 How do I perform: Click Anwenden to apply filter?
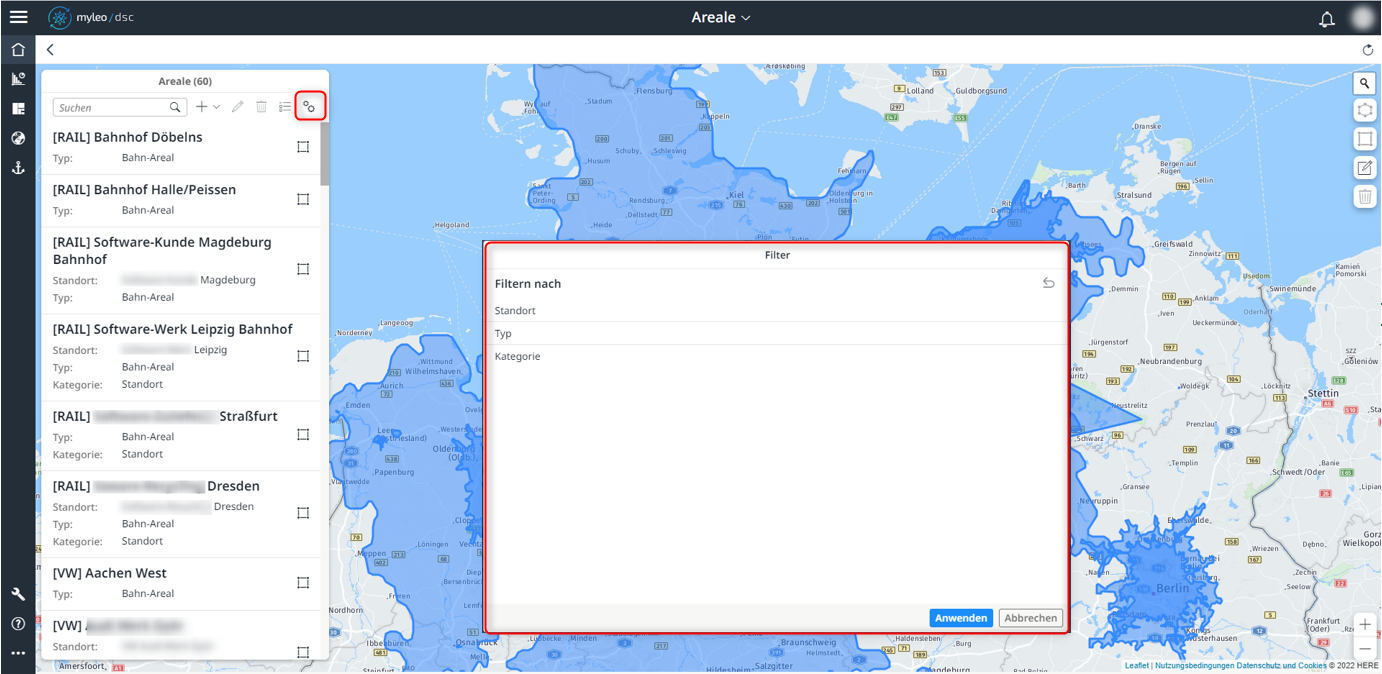(x=961, y=618)
